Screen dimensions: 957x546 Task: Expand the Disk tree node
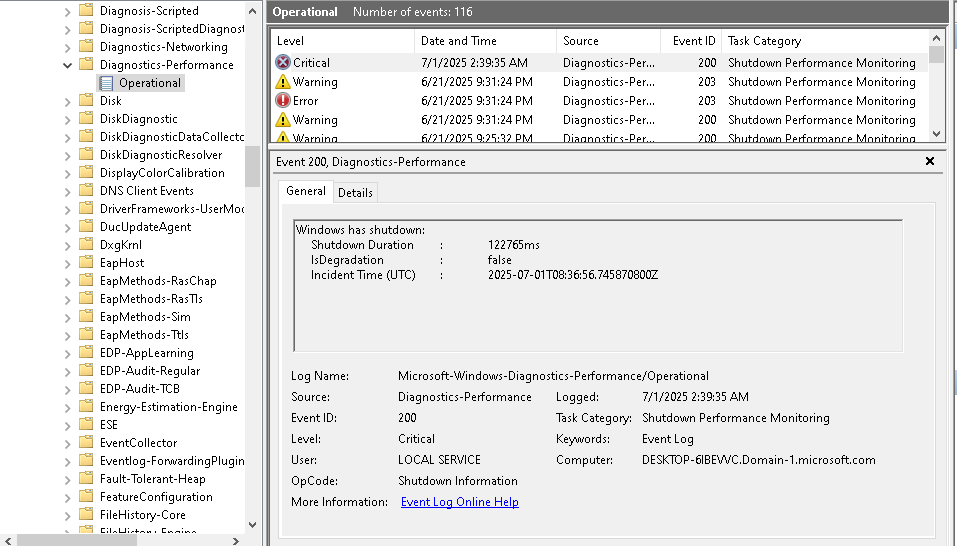click(68, 101)
